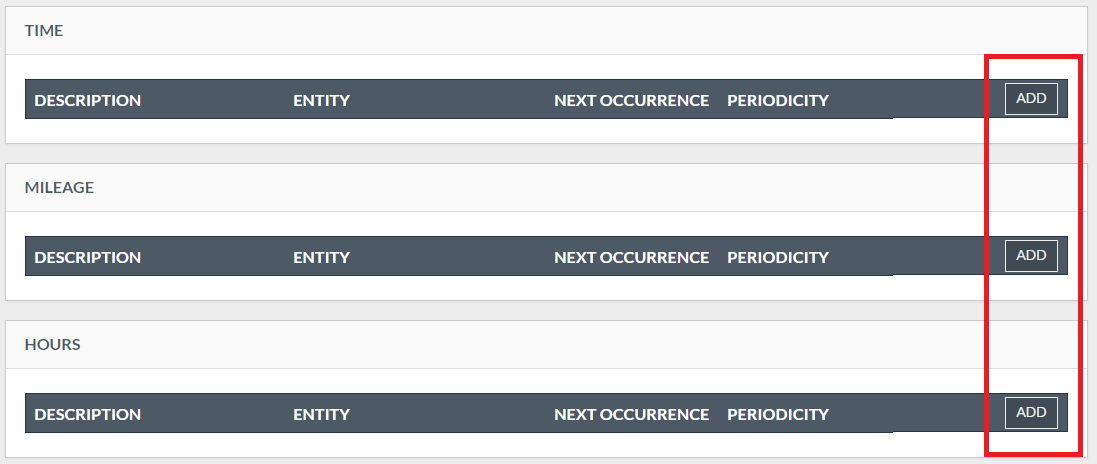Sort TIME table by ENTITY column

tap(321, 100)
